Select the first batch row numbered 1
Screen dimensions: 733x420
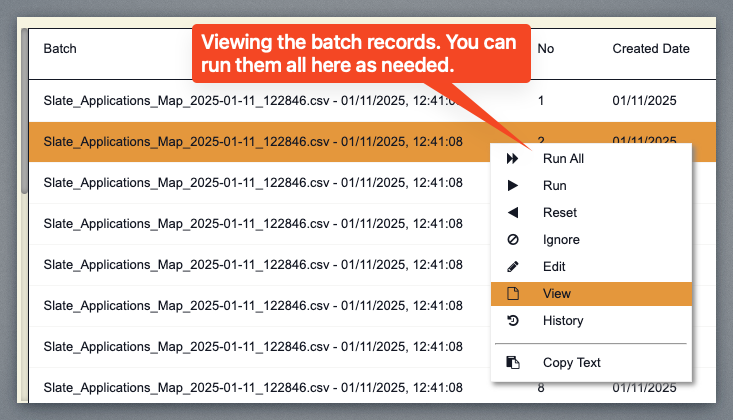(250, 101)
